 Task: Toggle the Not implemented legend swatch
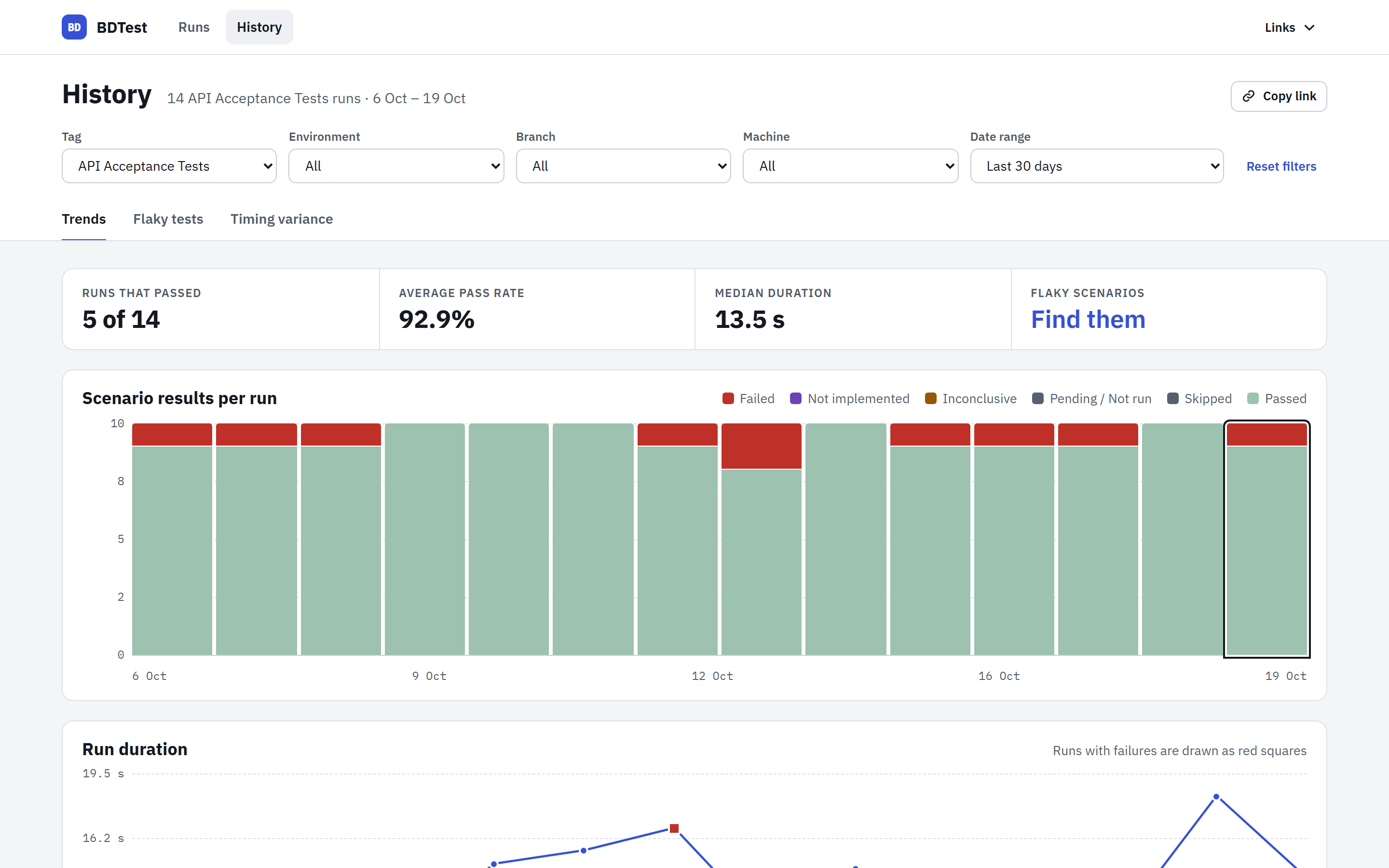point(795,398)
